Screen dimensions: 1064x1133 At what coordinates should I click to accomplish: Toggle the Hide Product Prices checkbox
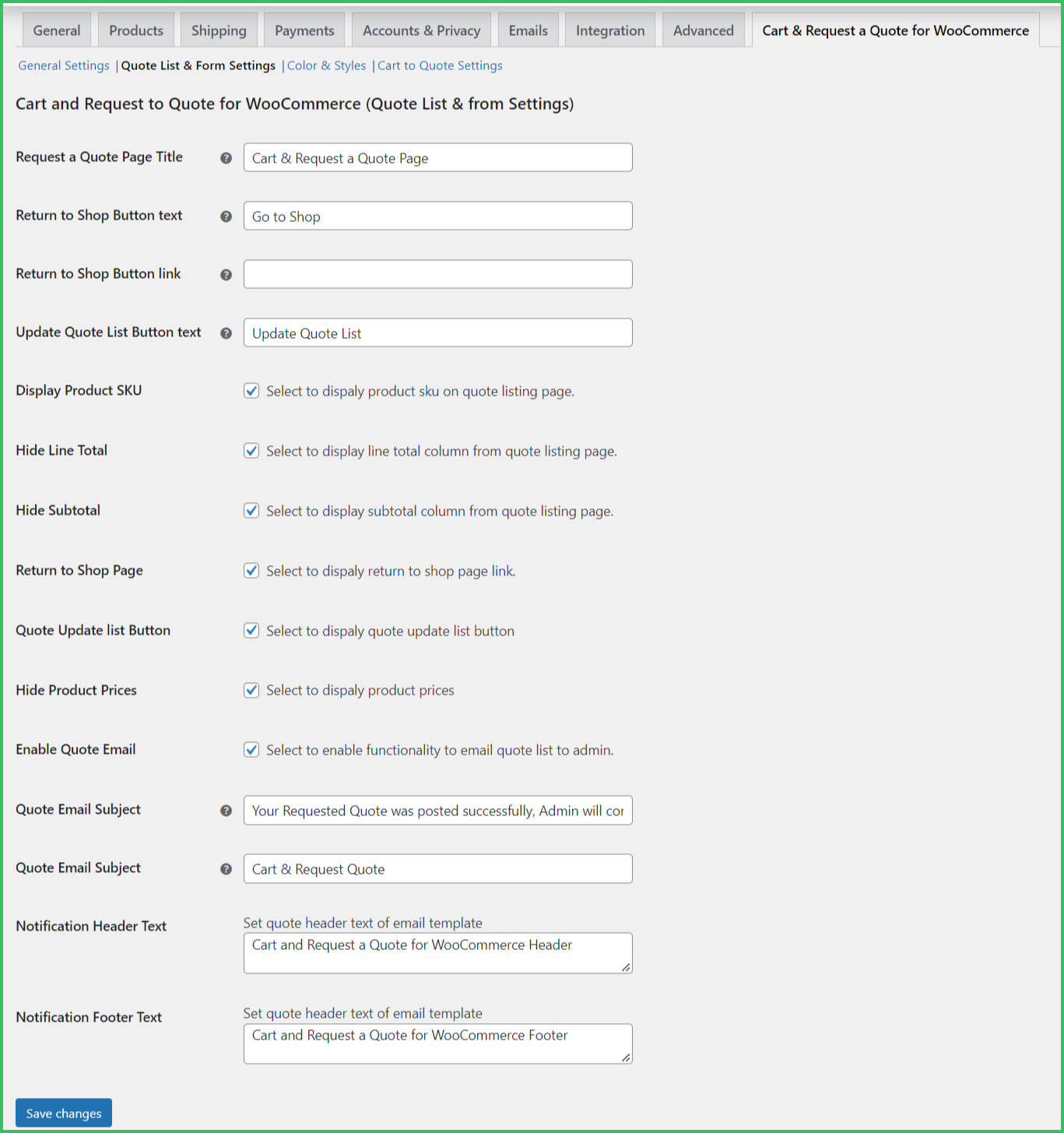click(251, 690)
